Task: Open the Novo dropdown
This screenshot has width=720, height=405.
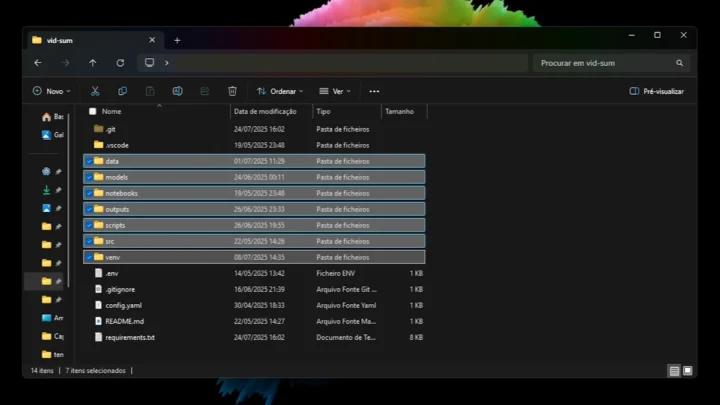Action: click(51, 91)
